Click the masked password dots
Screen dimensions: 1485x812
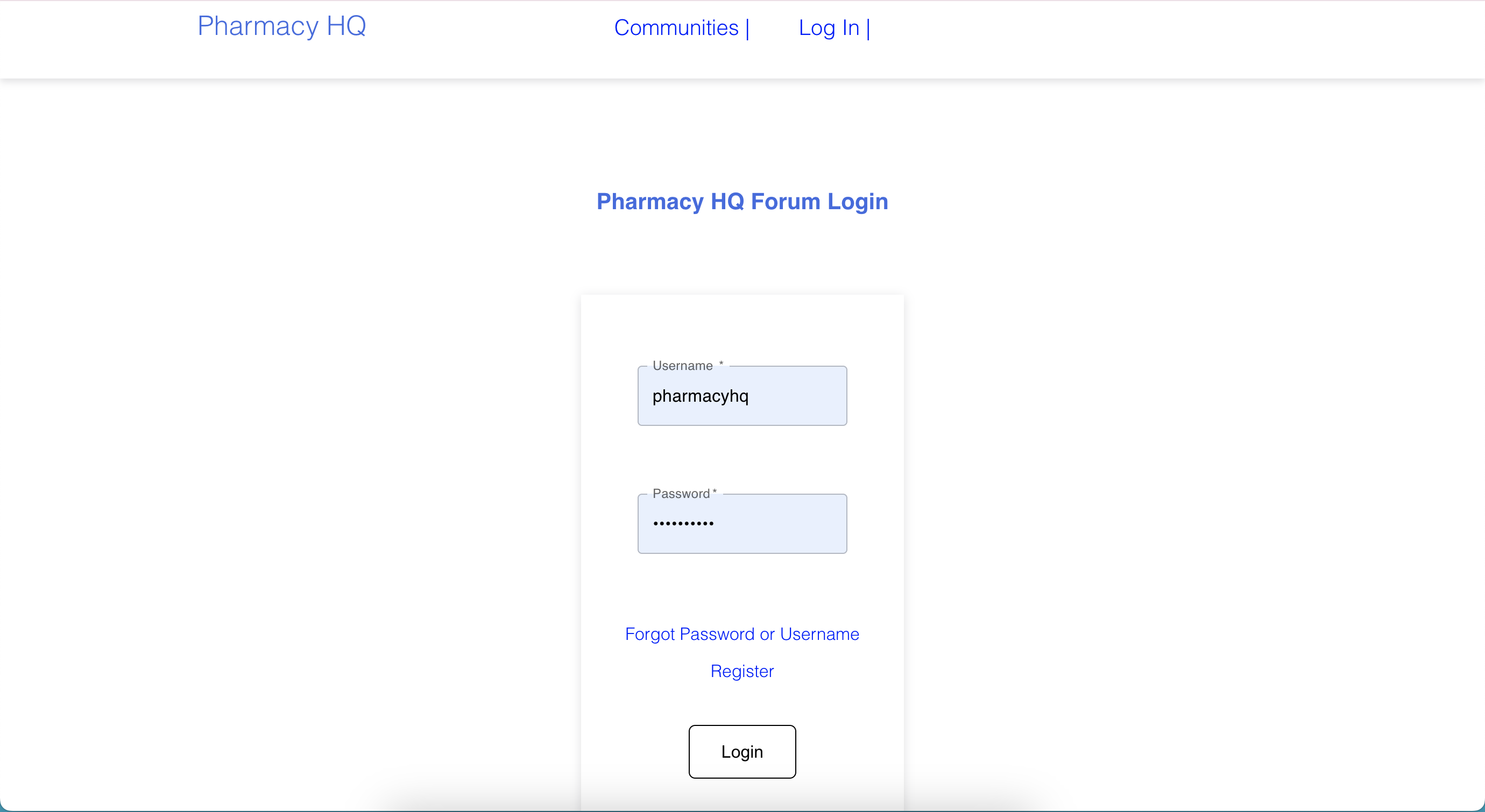coord(683,523)
